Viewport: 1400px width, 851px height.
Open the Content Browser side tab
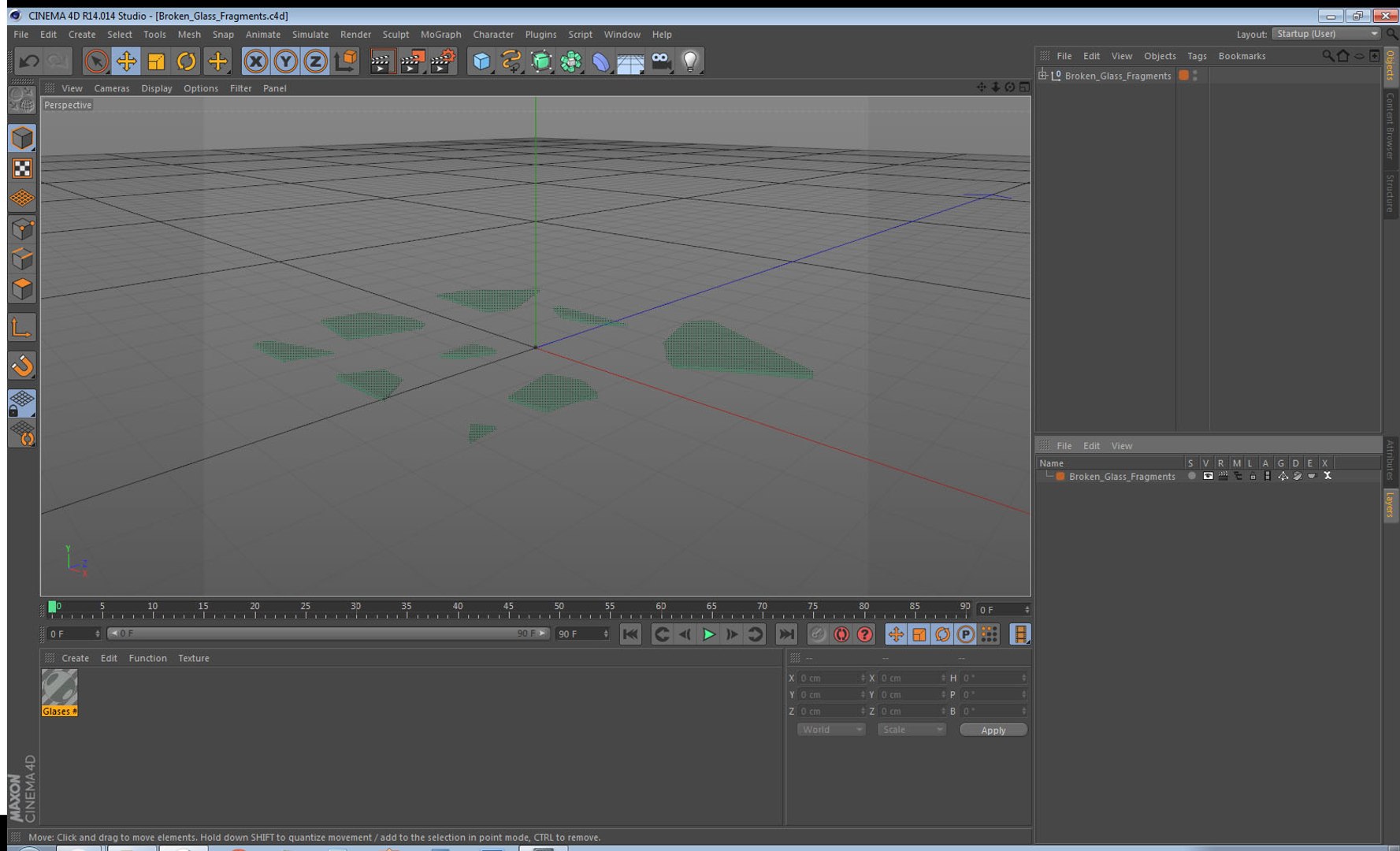click(1391, 125)
